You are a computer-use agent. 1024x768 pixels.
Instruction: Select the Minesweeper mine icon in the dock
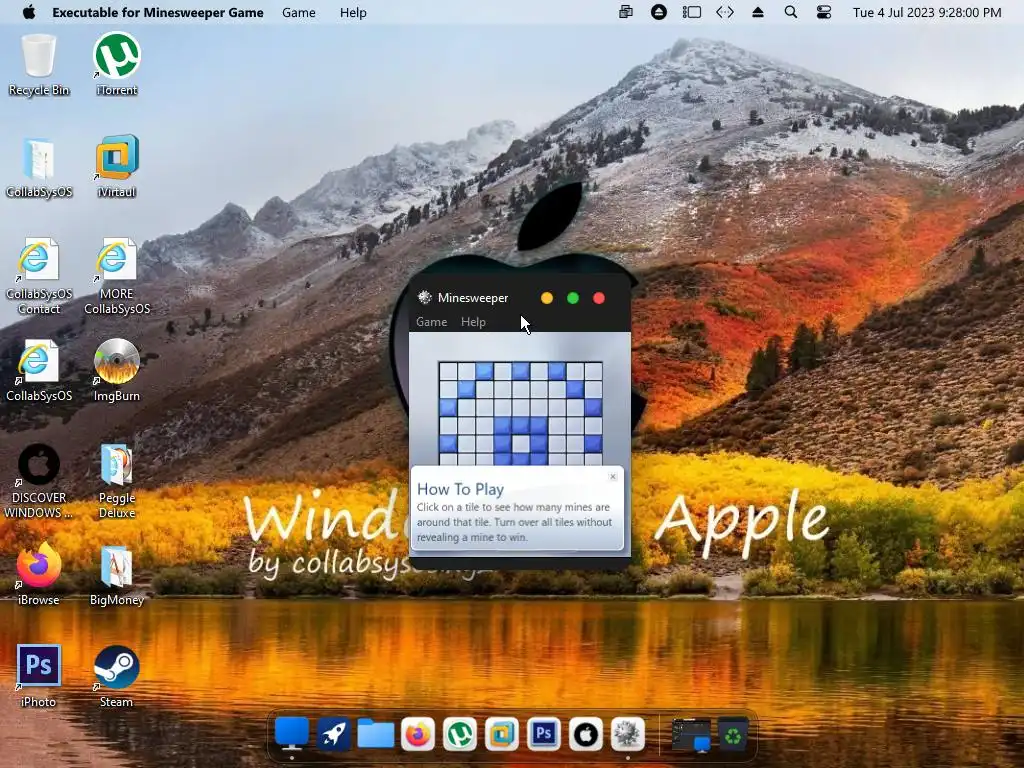click(x=628, y=734)
